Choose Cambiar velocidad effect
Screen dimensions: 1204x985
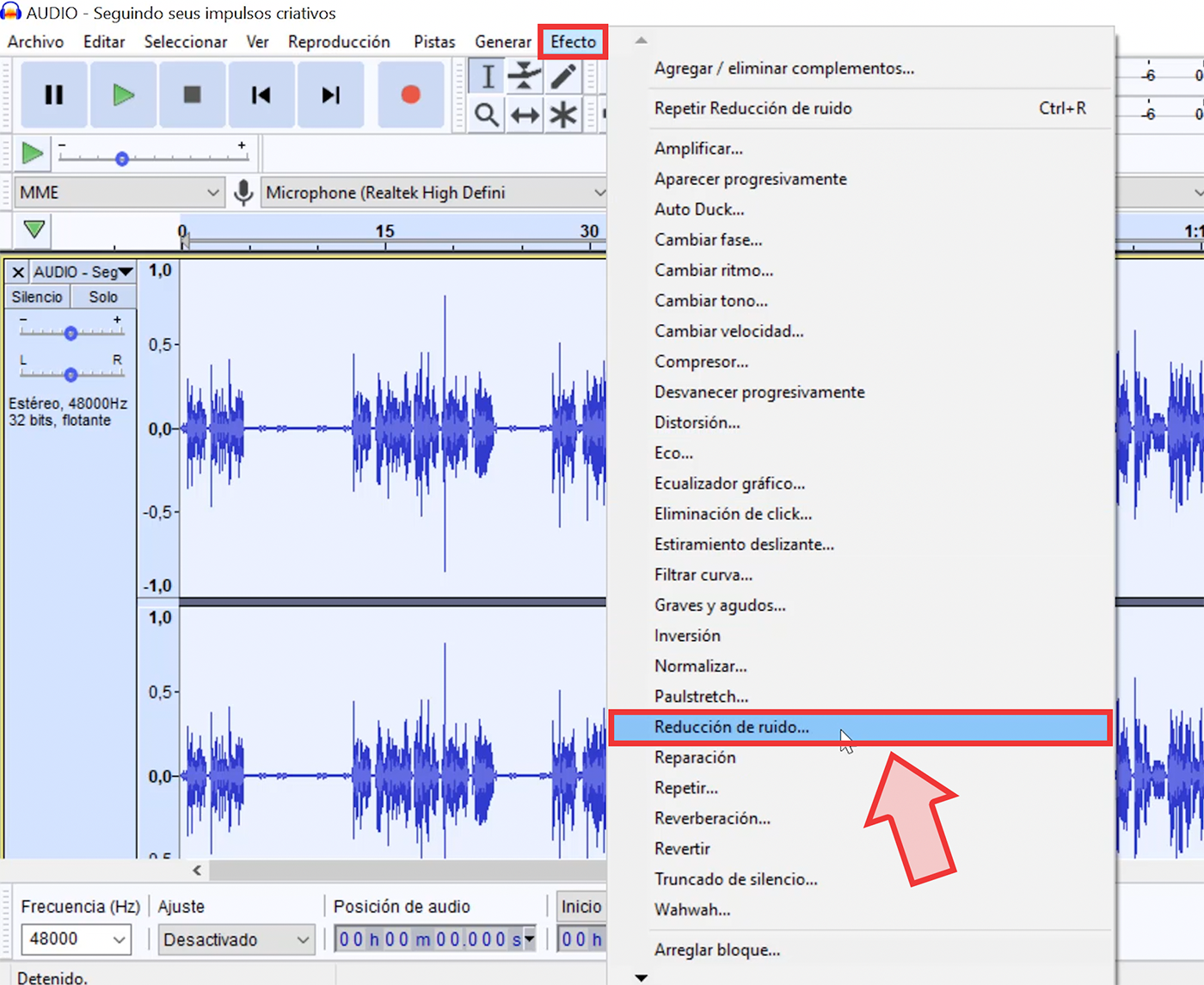(860, 331)
